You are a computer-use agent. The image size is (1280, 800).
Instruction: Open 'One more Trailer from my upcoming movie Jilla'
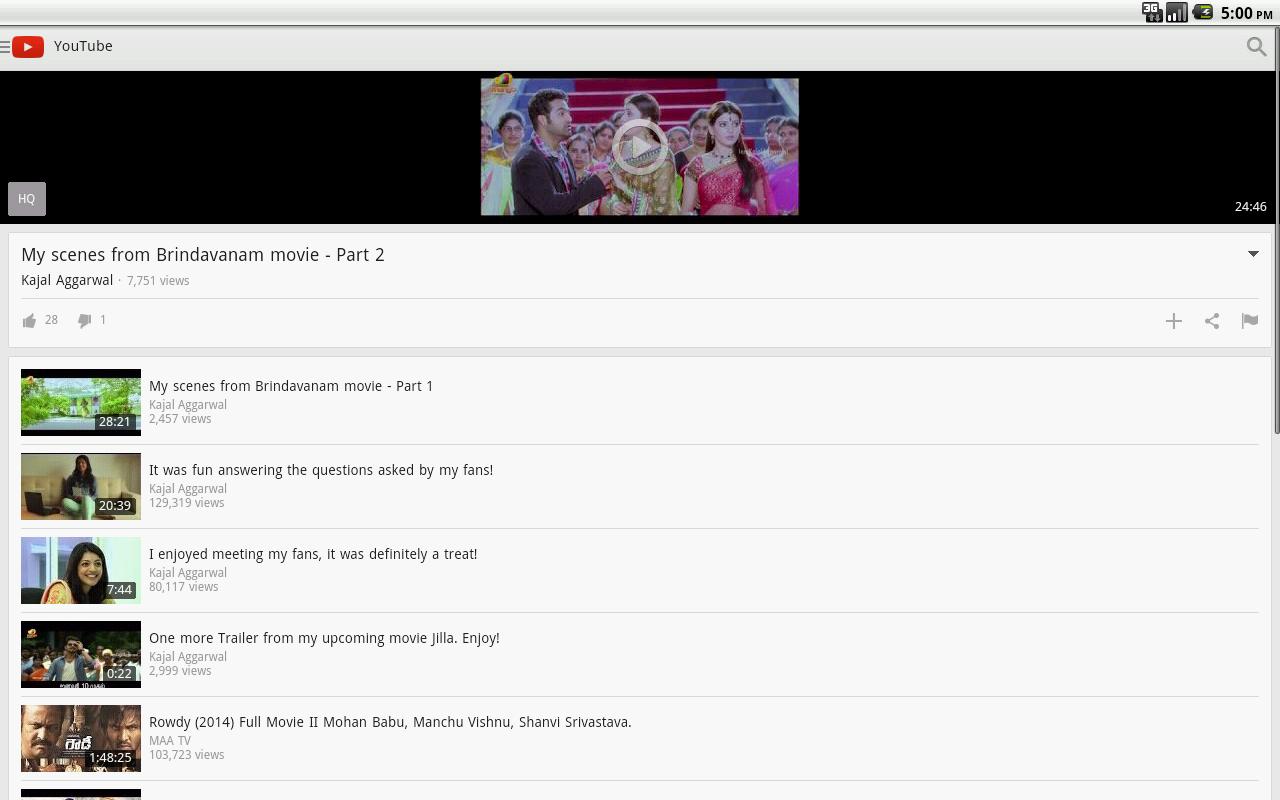pos(324,638)
